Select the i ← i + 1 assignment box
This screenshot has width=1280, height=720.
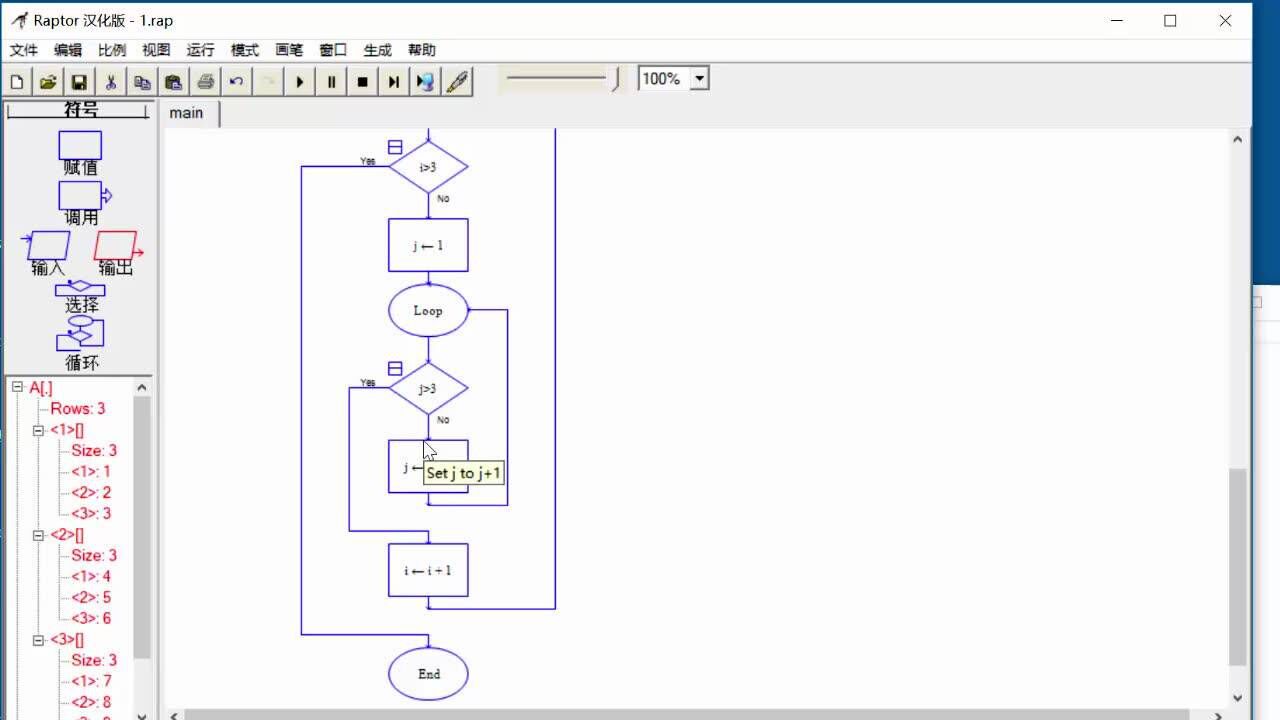click(428, 570)
